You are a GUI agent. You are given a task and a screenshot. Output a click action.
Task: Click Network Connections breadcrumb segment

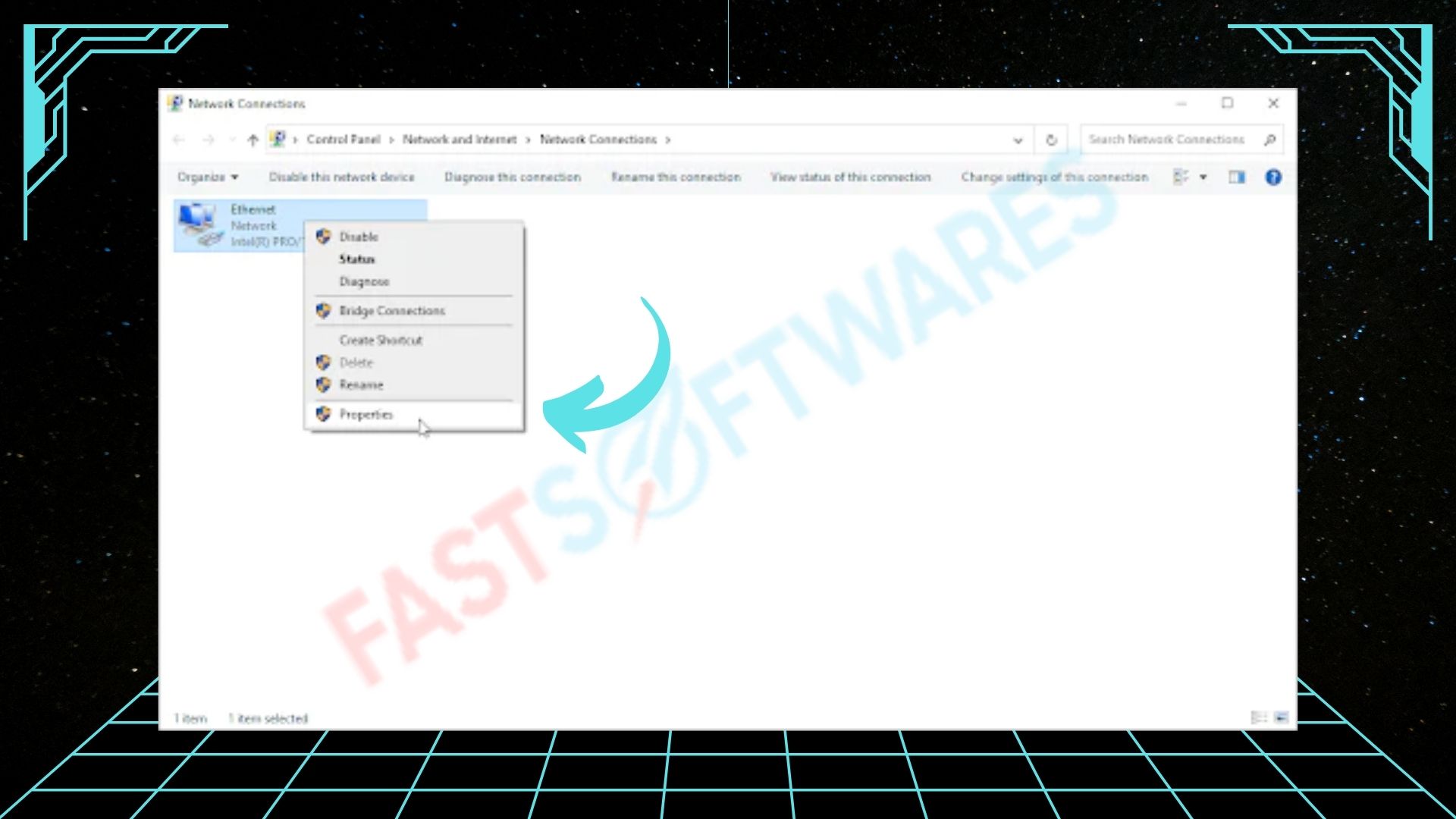point(598,140)
